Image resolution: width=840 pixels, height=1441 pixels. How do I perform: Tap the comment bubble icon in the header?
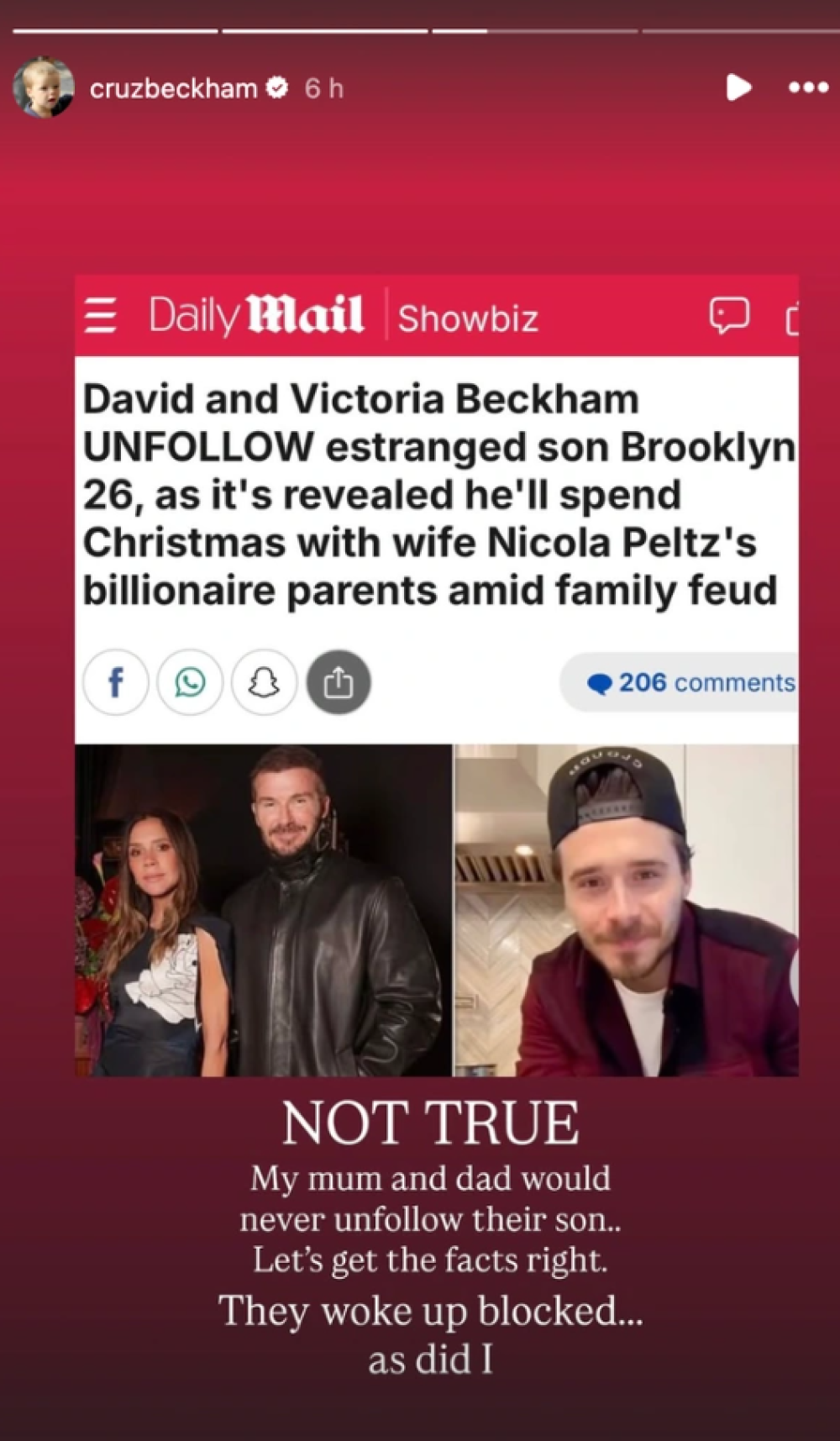(x=728, y=316)
